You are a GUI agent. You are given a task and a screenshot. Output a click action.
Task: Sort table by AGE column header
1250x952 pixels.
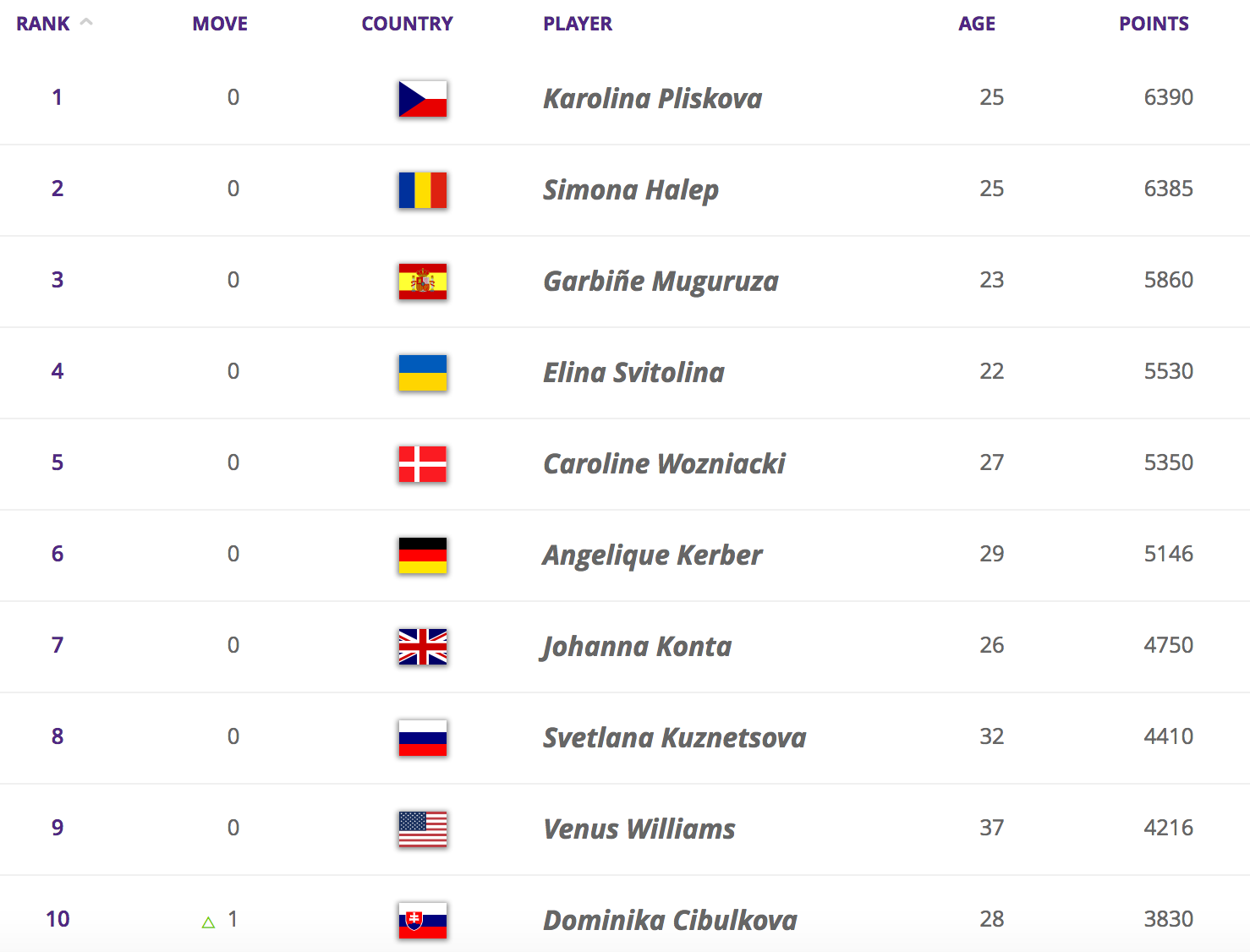click(977, 24)
